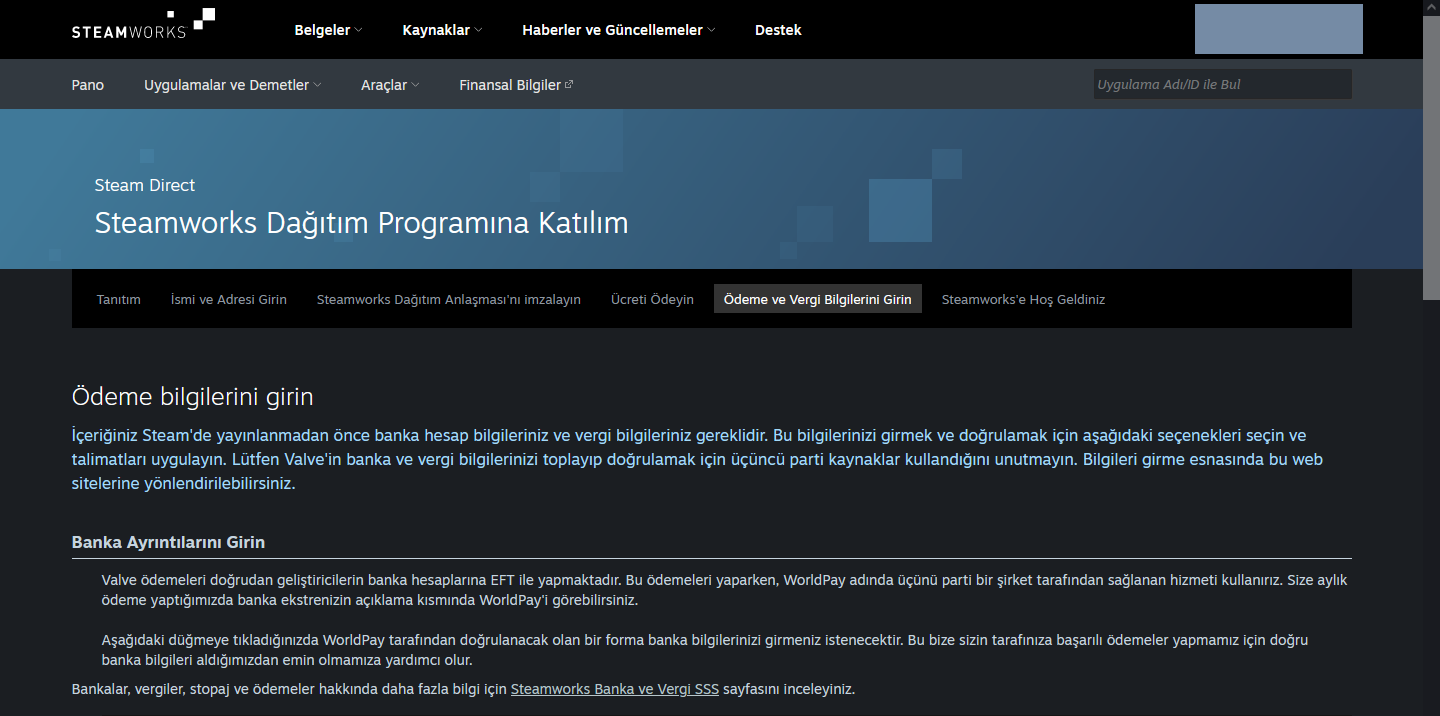This screenshot has width=1440, height=716.
Task: Open the Araçlar dropdown
Action: [x=390, y=85]
